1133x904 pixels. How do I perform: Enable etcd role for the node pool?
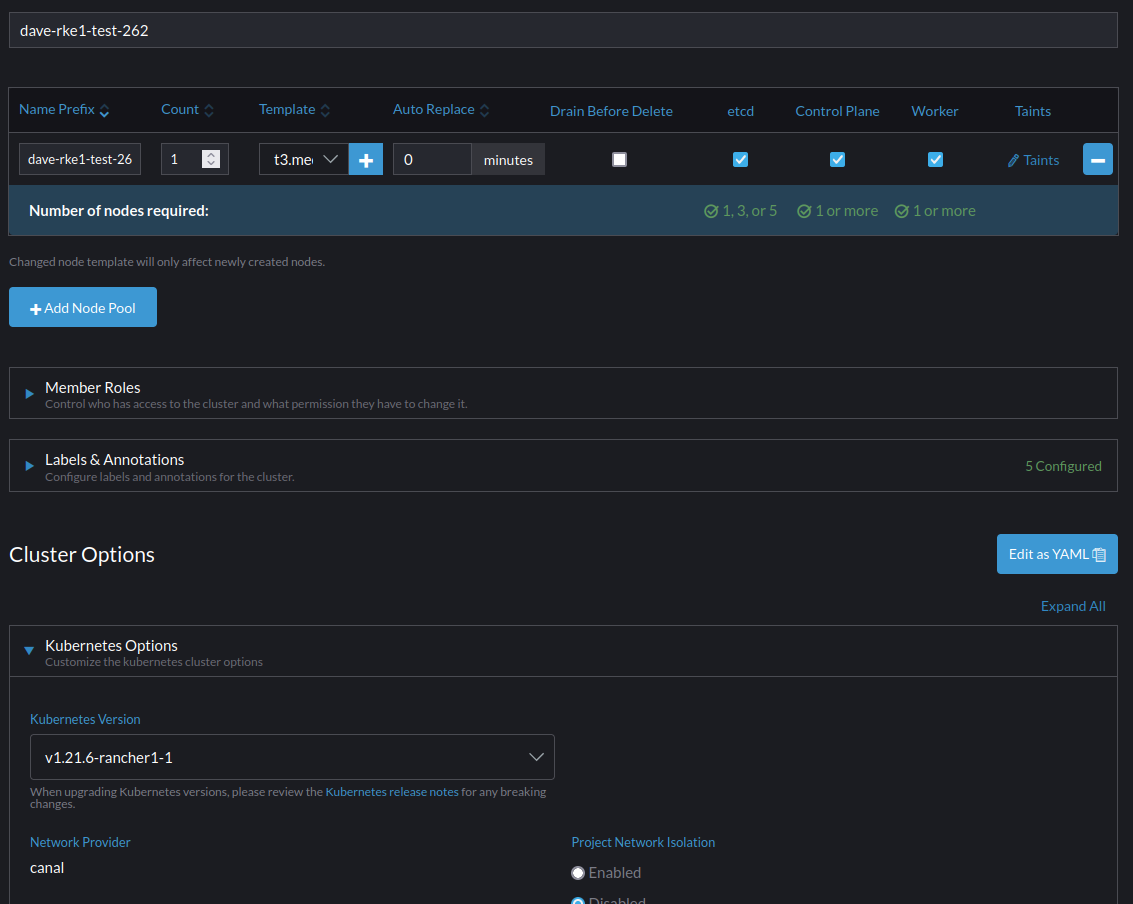pos(738,159)
